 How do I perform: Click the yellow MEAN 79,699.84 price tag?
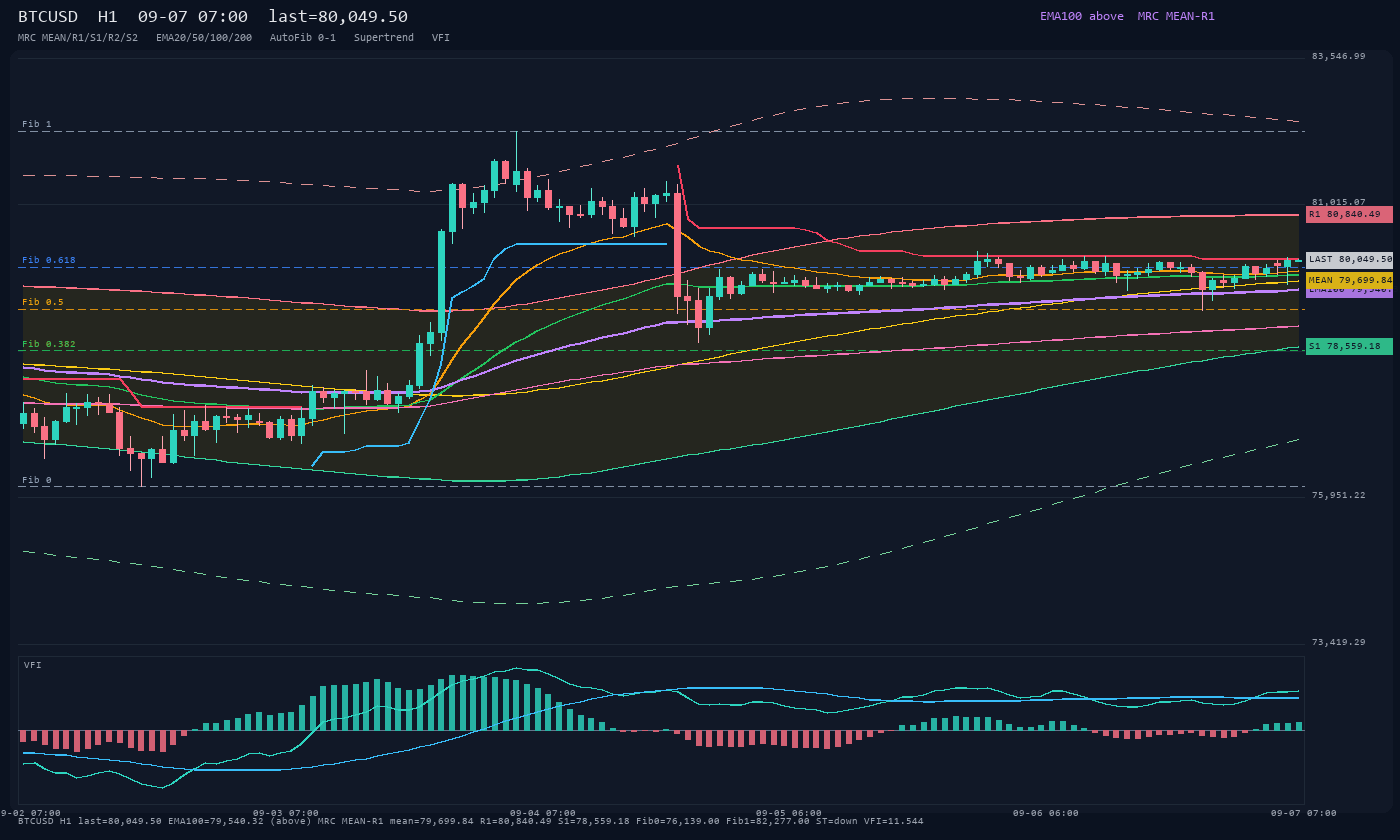(x=1349, y=280)
